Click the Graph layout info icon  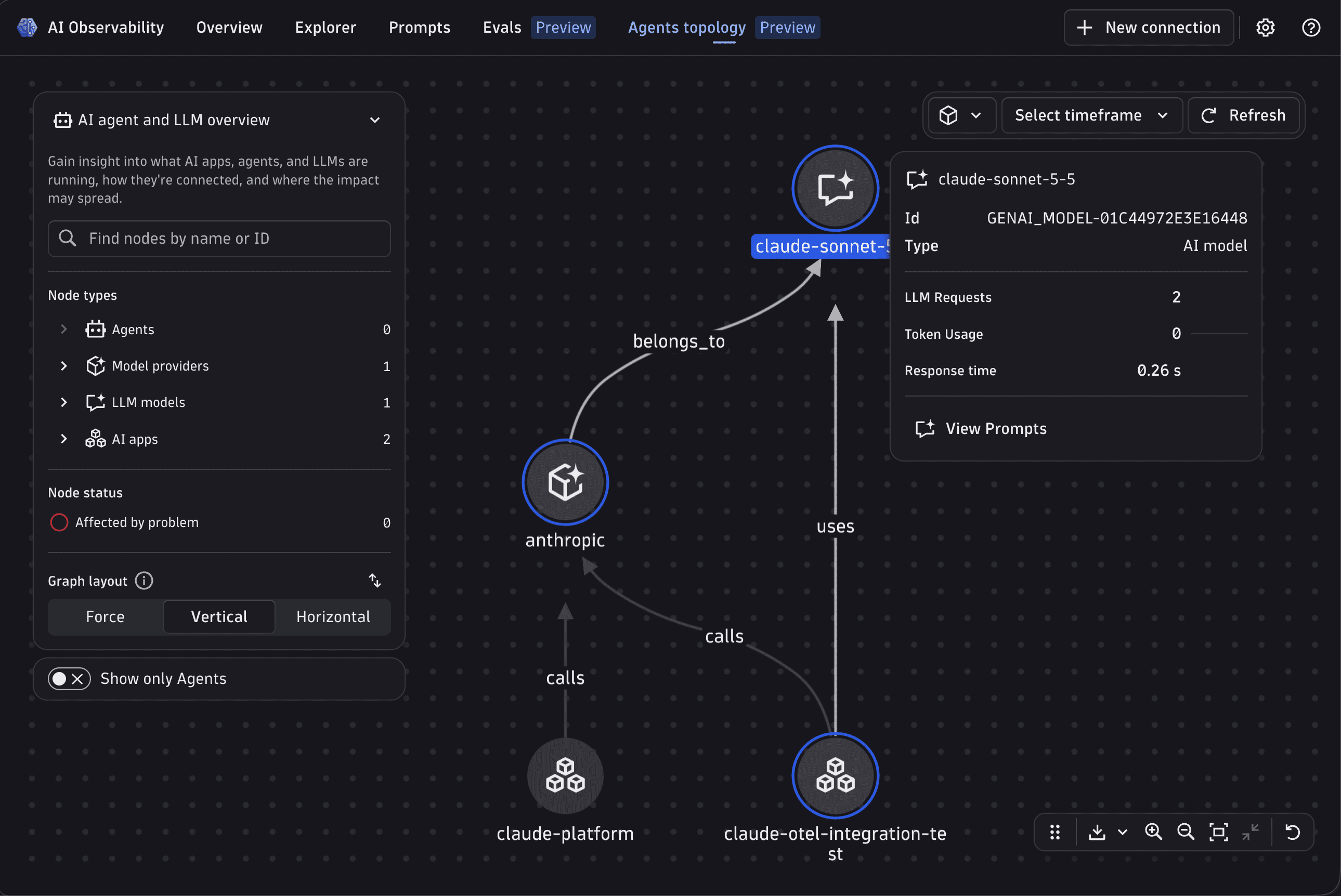click(x=144, y=581)
